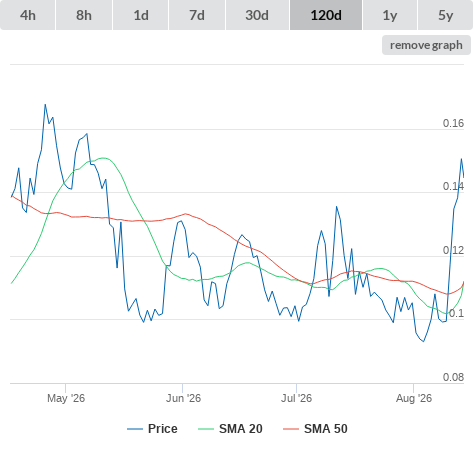Hide the SMA 20 legend series
Image resolution: width=474 pixels, height=455 pixels.
230,429
